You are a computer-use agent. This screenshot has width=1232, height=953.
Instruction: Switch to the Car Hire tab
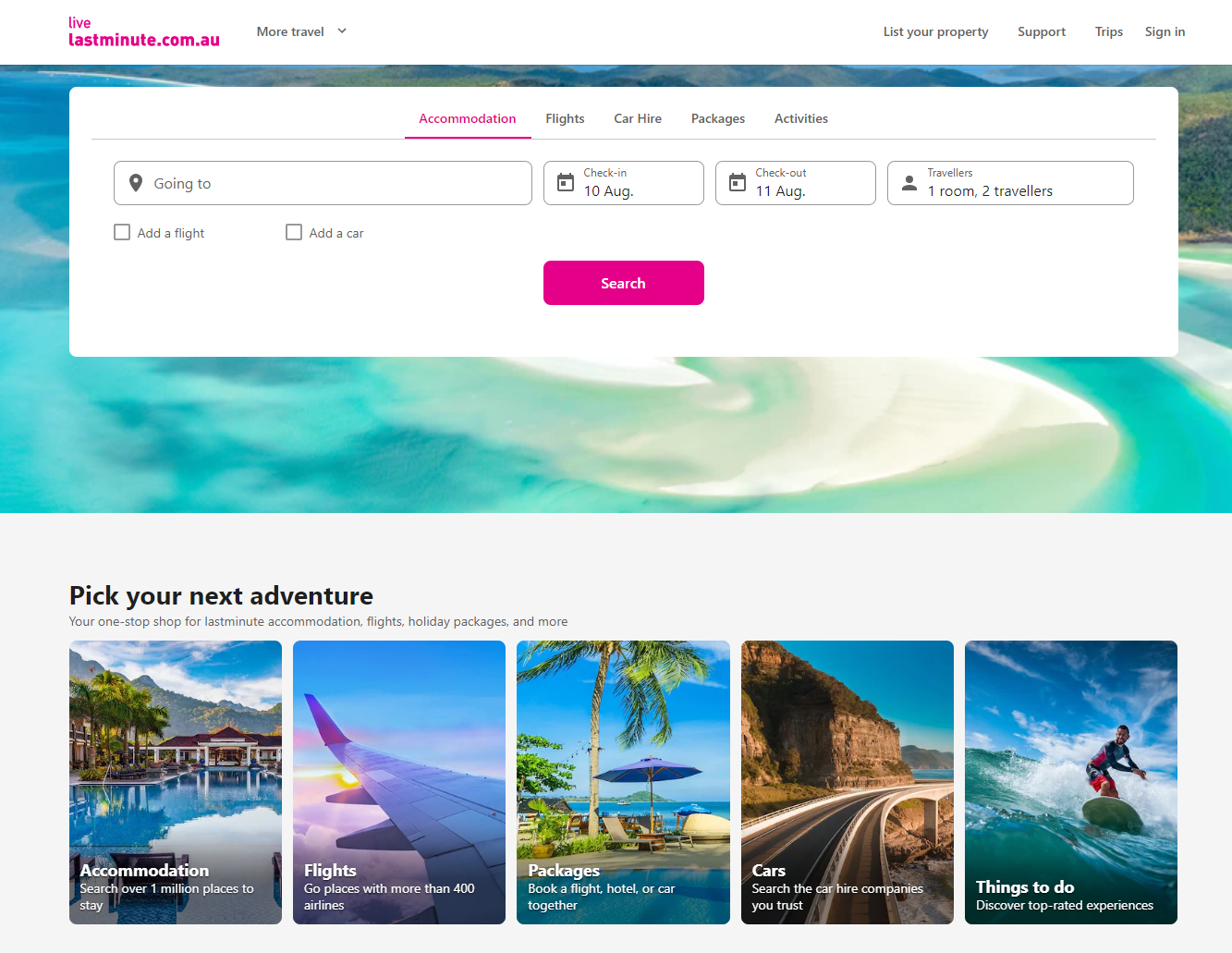[638, 118]
